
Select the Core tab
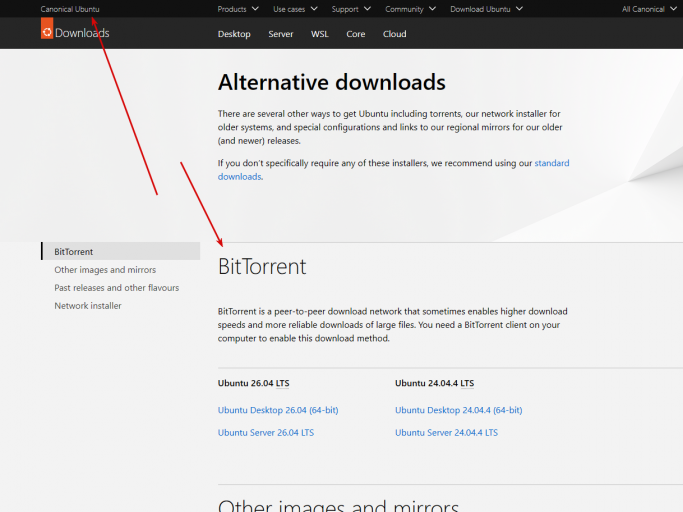point(355,34)
